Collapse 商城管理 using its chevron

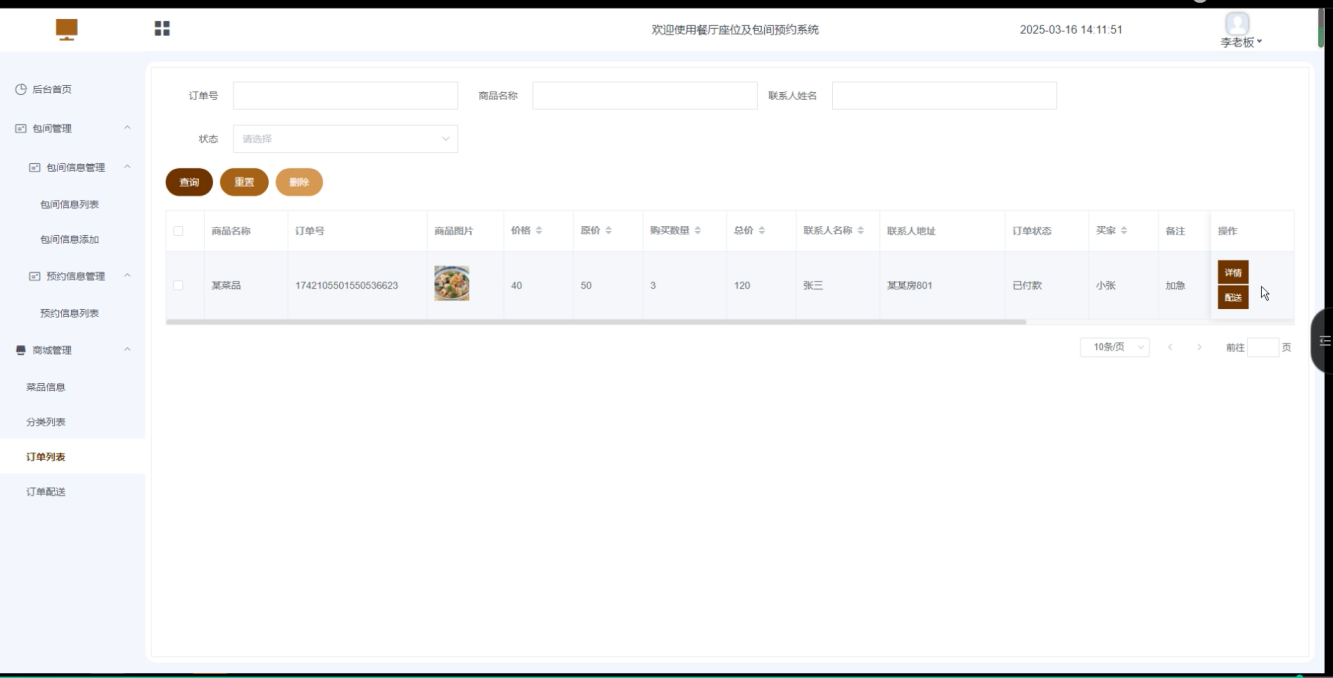127,350
